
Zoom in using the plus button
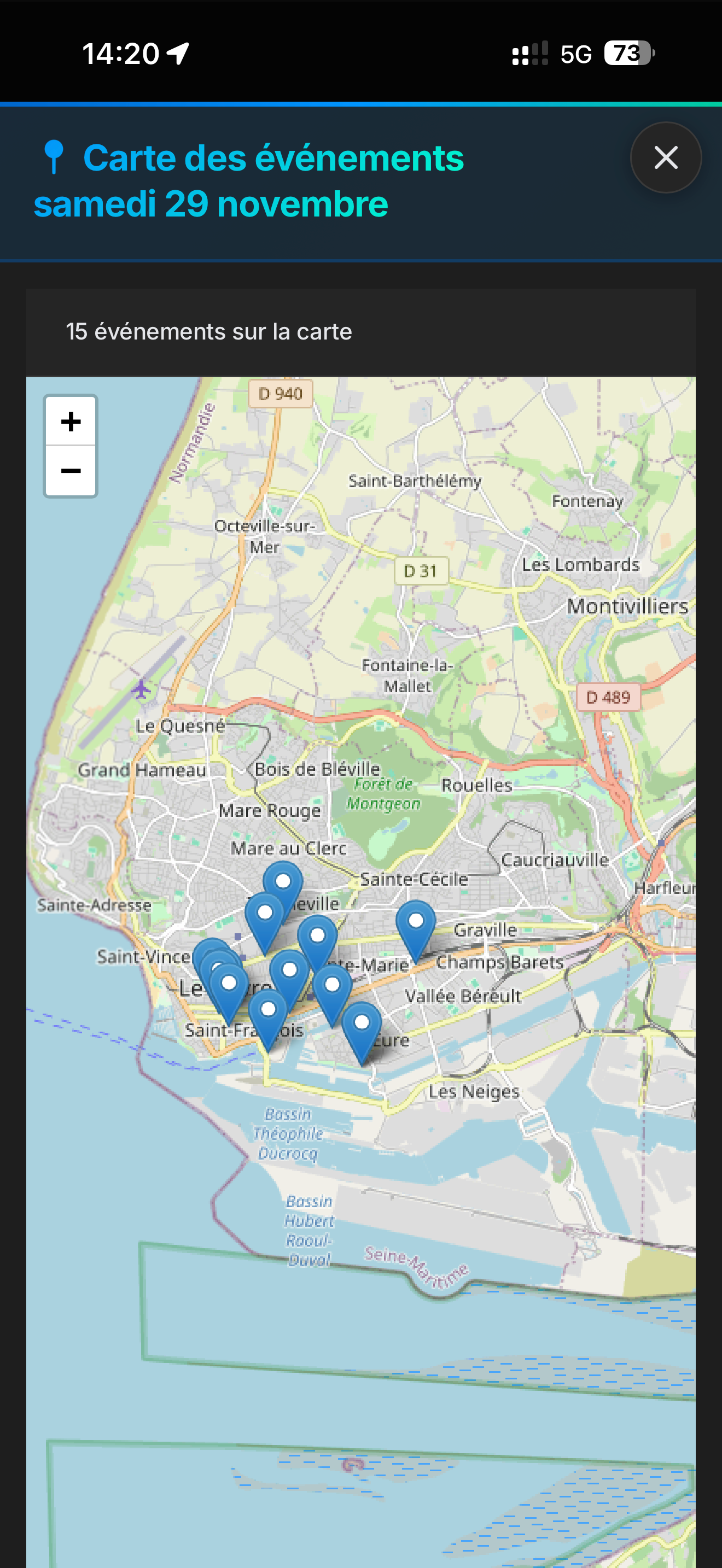[71, 421]
